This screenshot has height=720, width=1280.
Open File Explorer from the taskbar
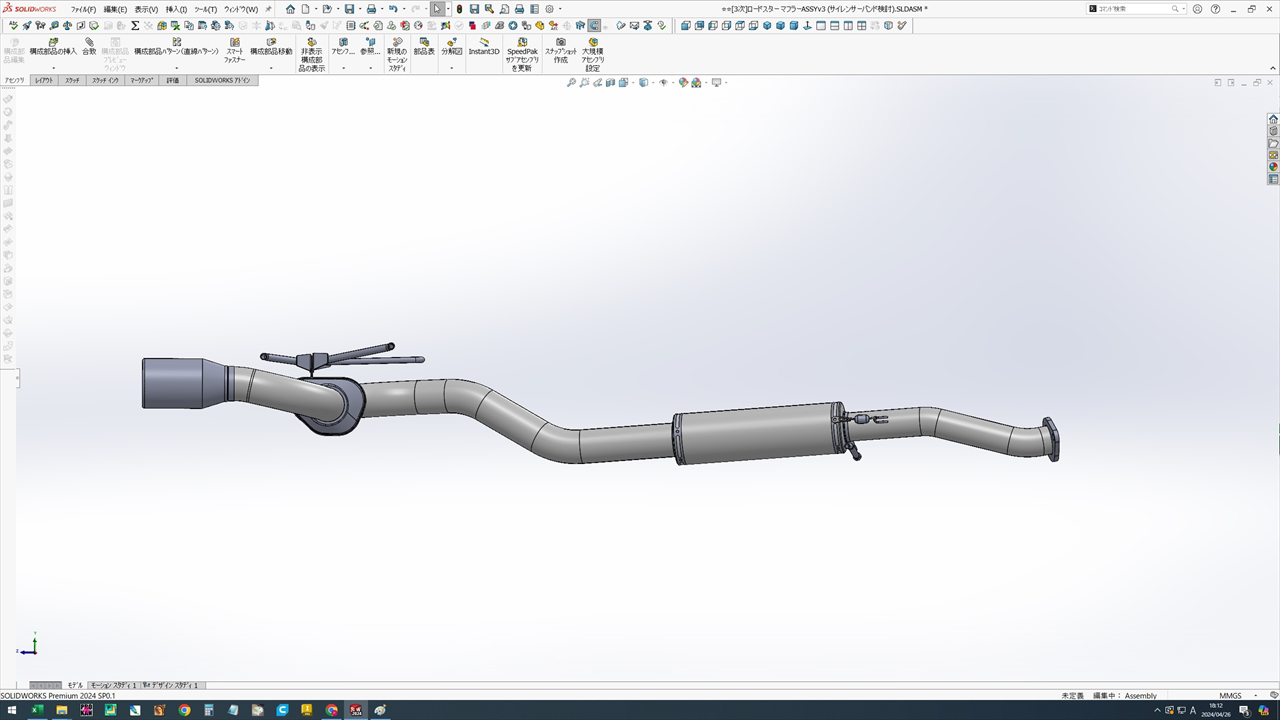62,710
